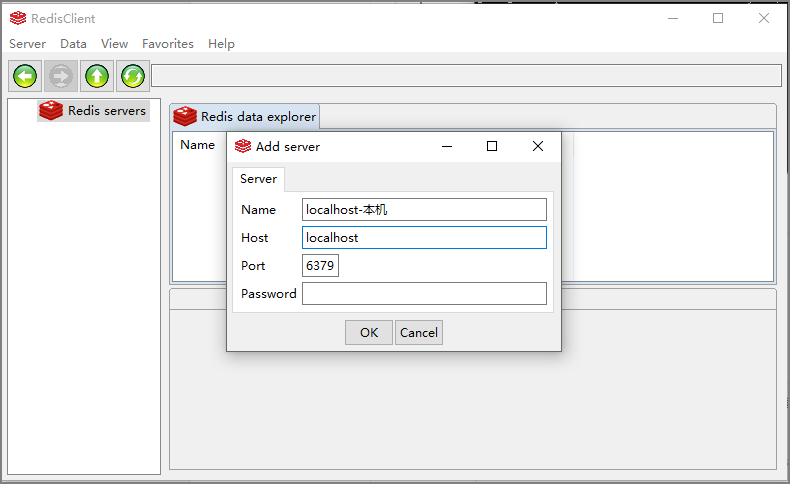Click the Name input field

(424, 210)
